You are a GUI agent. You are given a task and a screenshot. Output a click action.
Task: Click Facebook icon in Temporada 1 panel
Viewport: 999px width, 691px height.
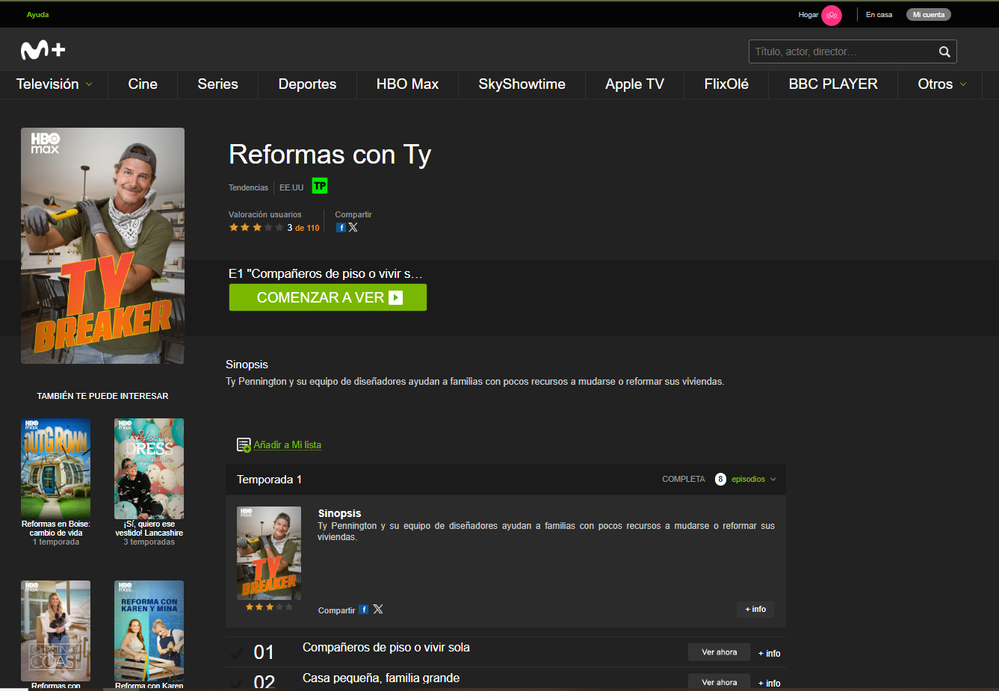pyautogui.click(x=364, y=610)
